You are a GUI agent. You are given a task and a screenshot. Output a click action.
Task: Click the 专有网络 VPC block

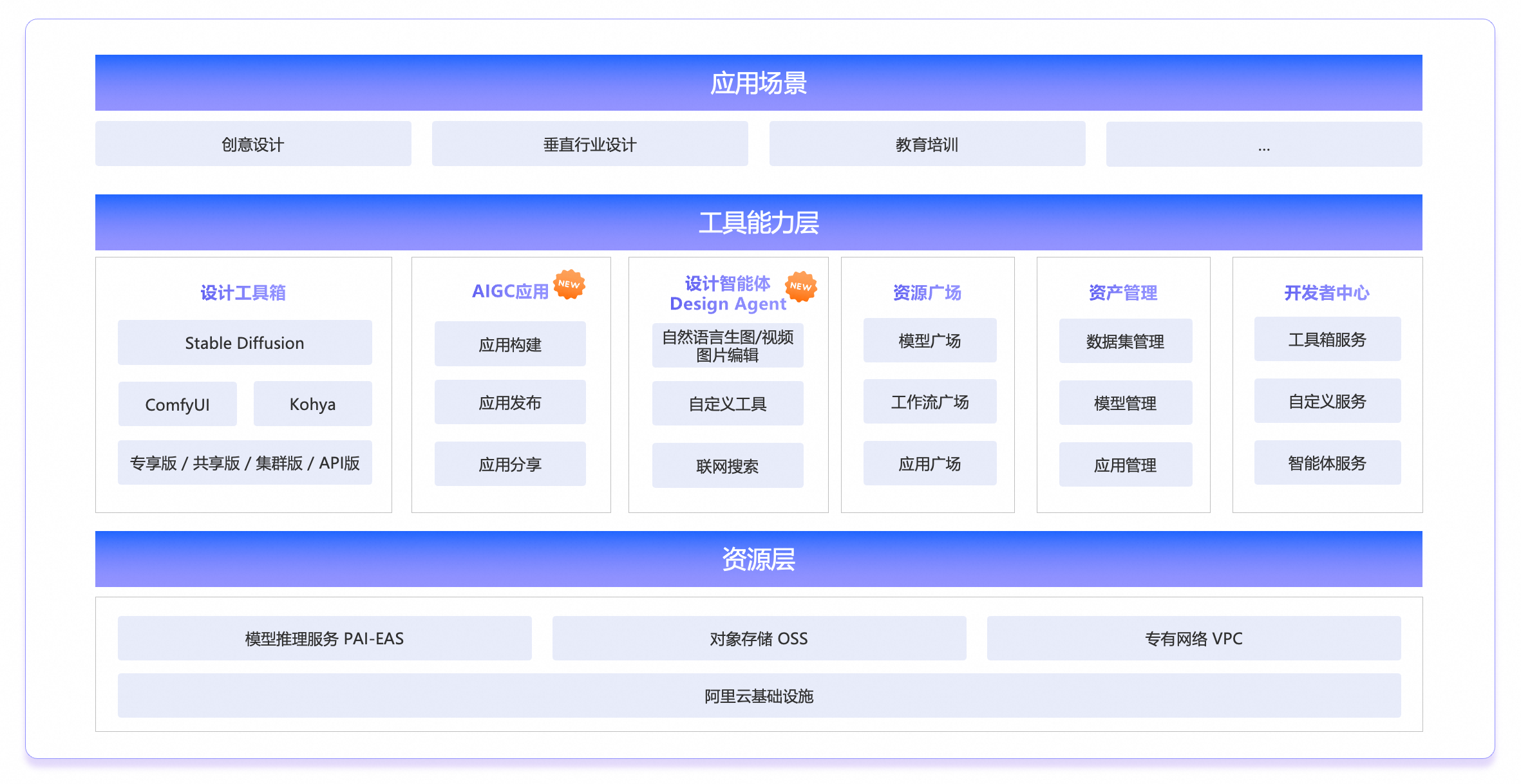(1194, 639)
